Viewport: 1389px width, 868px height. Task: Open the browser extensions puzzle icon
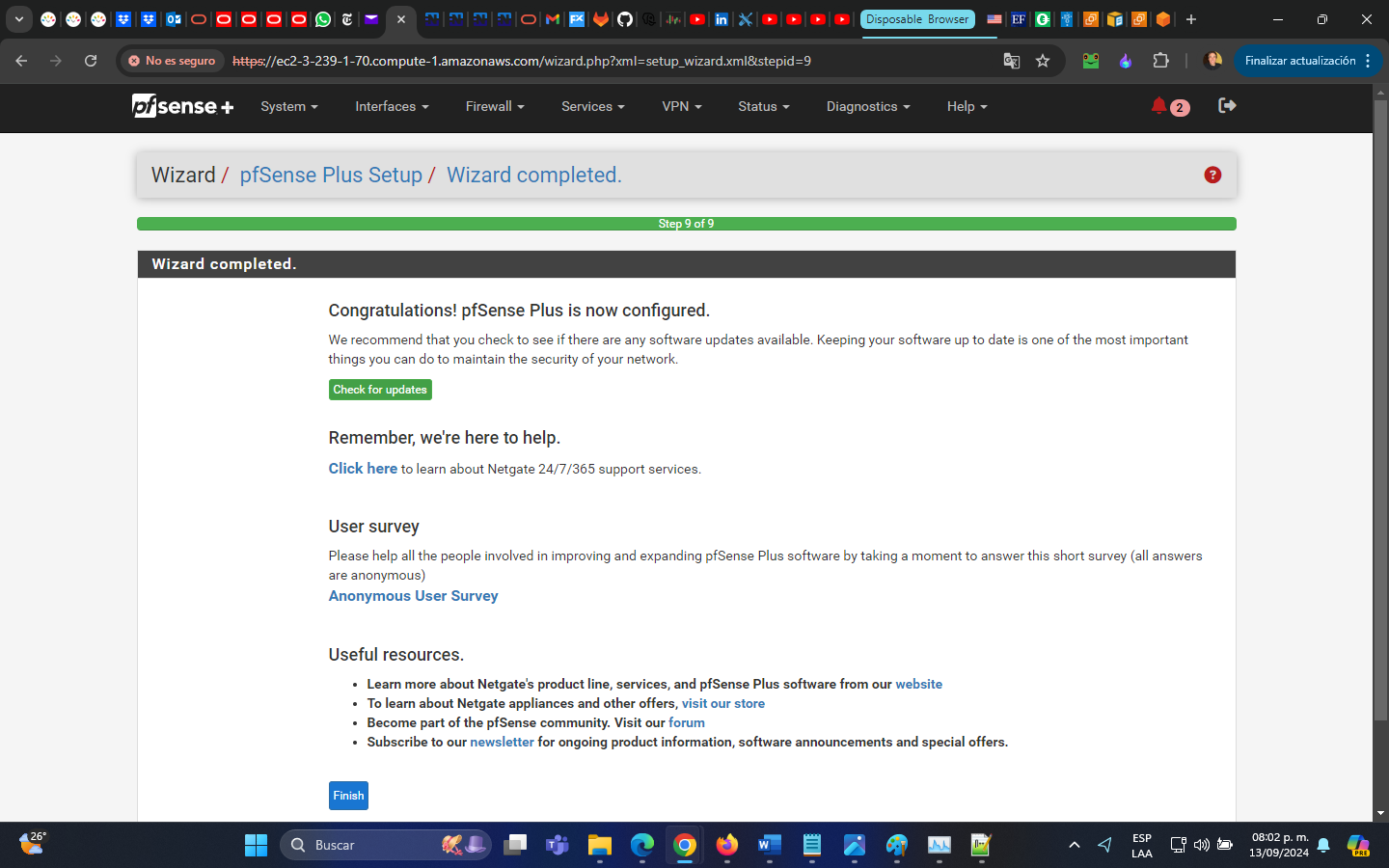(1160, 61)
